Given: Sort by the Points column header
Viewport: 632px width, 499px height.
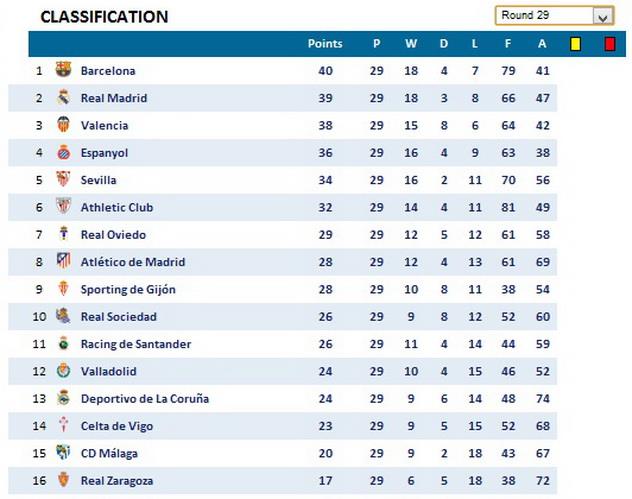Looking at the screenshot, I should (325, 44).
